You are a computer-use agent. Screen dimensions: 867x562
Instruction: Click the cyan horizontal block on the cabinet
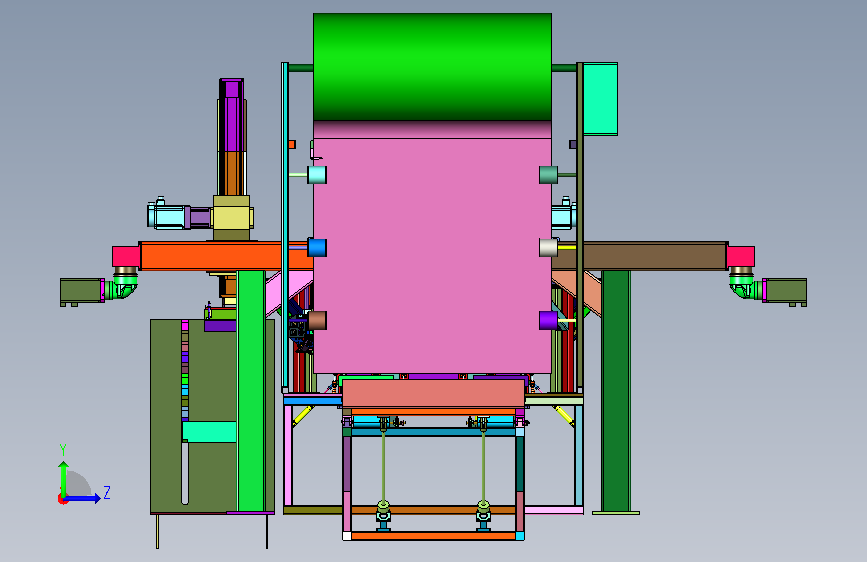tap(210, 432)
